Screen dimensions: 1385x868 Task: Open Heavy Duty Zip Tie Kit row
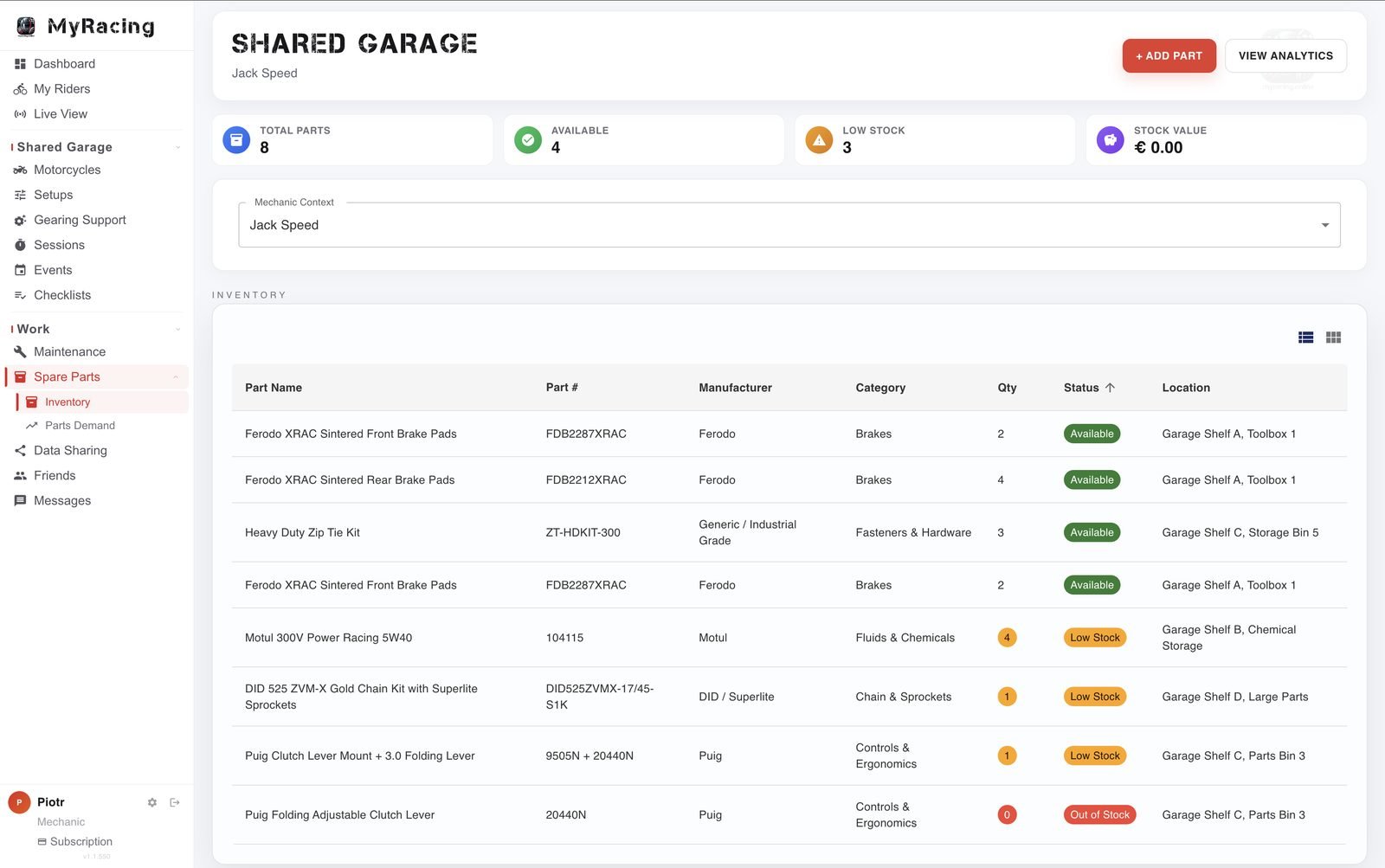789,532
